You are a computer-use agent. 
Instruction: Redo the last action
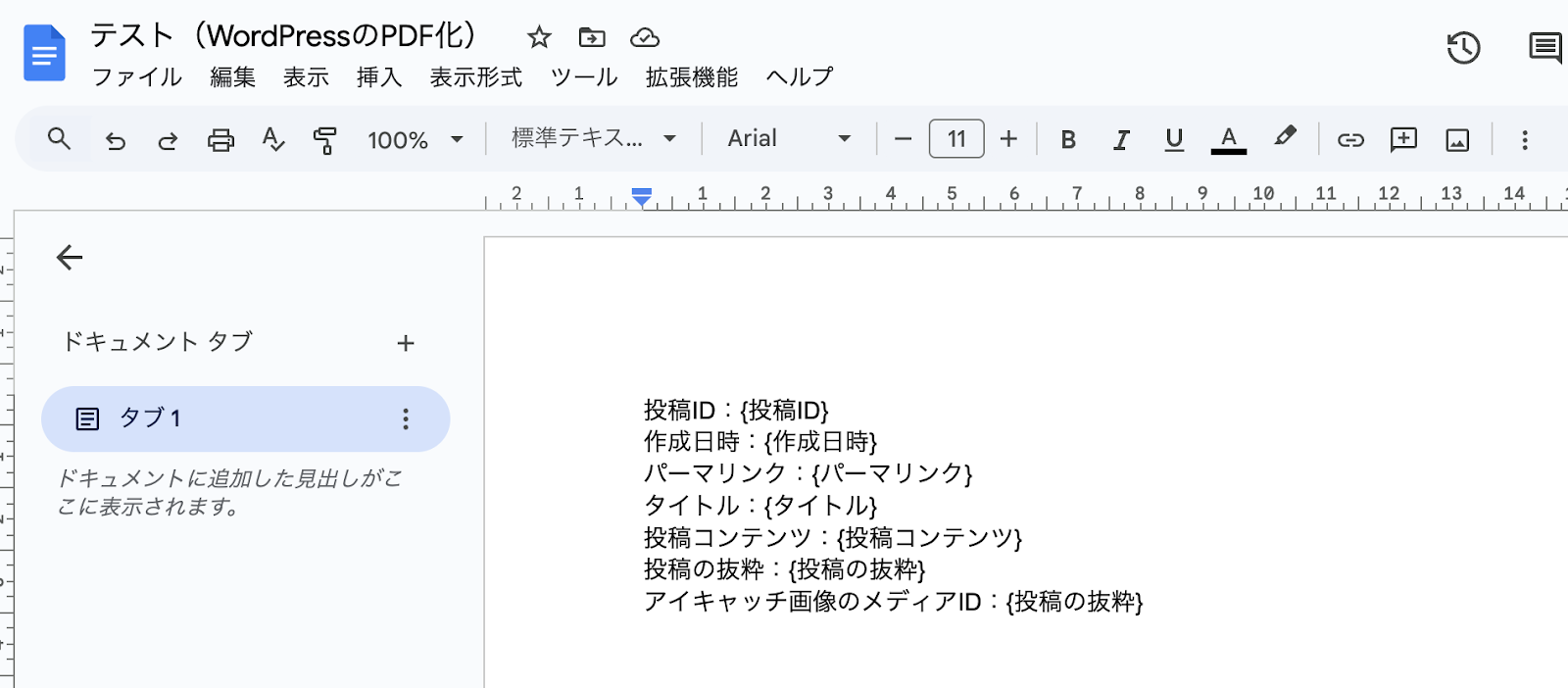[x=168, y=140]
